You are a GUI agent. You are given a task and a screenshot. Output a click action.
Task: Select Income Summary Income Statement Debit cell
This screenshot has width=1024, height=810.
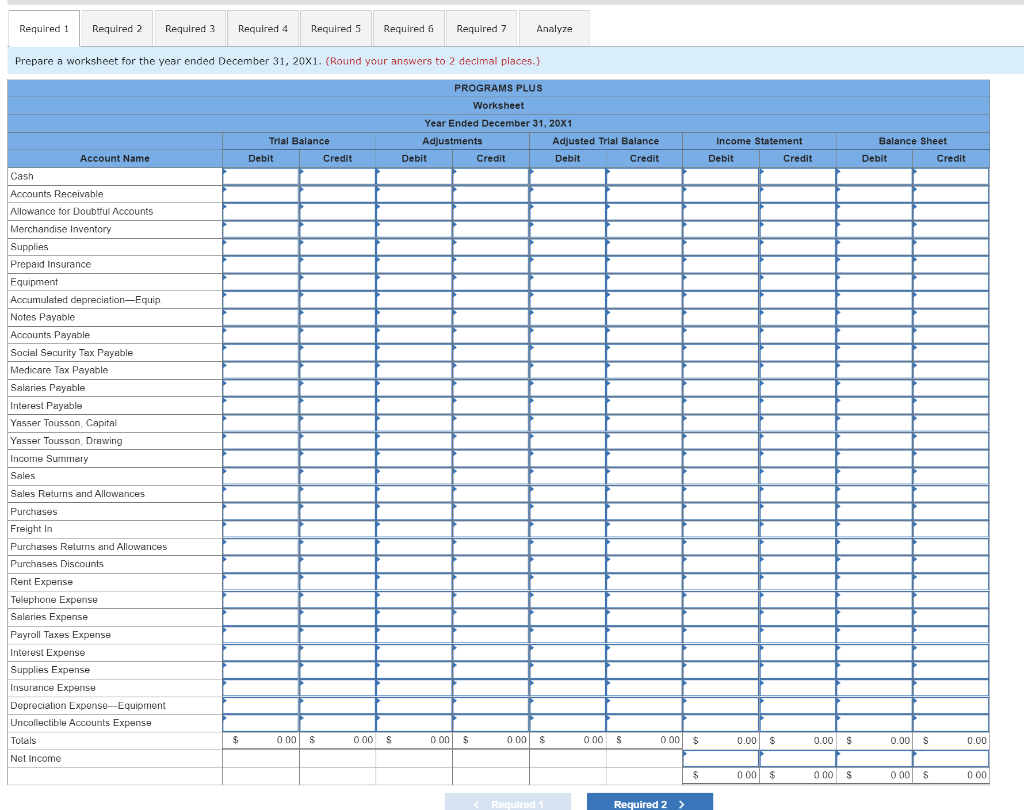click(x=721, y=459)
